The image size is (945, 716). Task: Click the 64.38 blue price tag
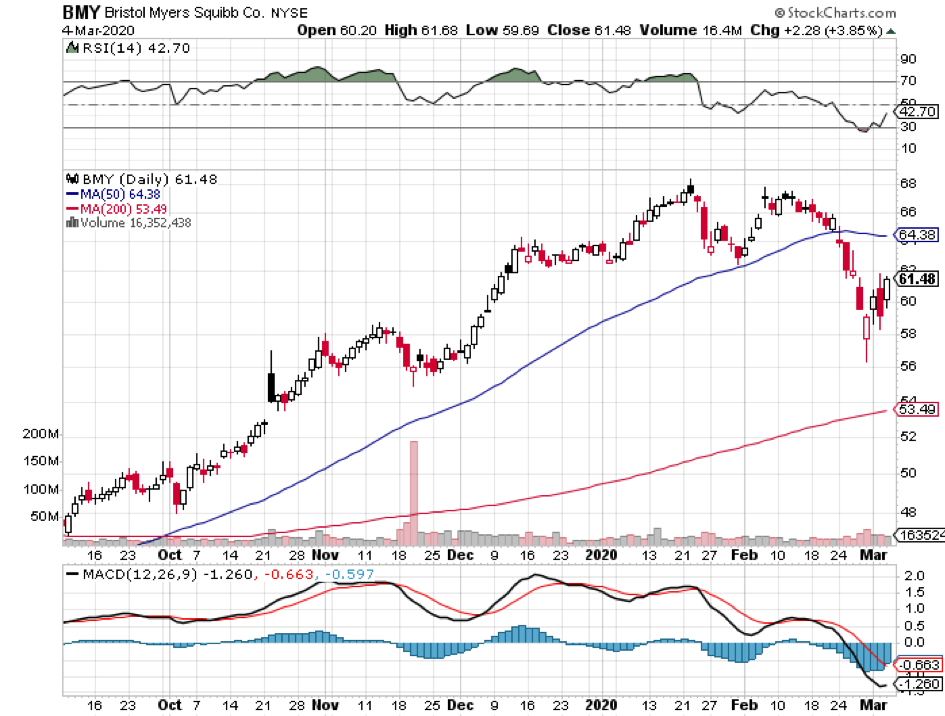(918, 234)
